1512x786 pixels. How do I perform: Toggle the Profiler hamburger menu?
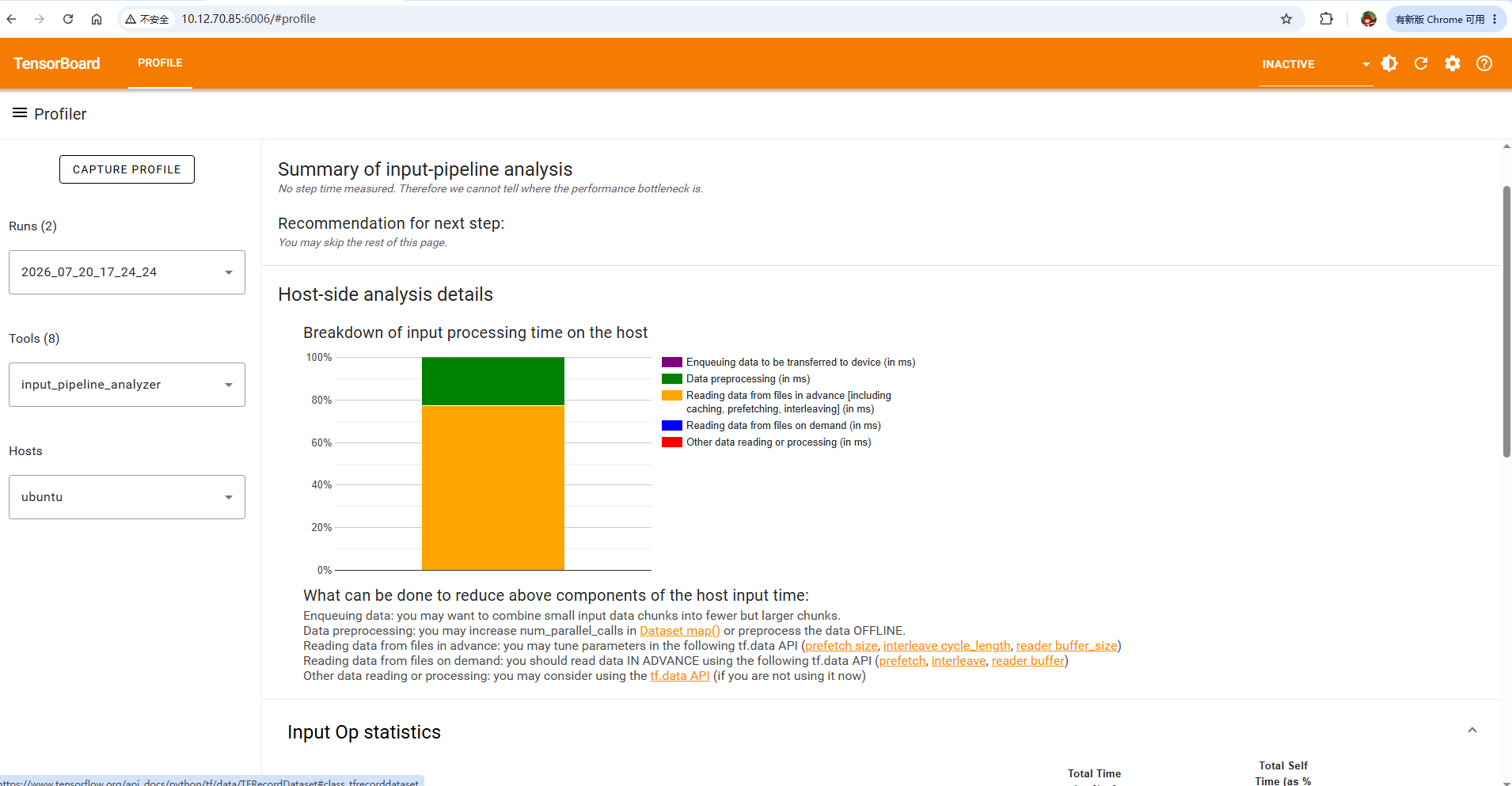click(20, 113)
